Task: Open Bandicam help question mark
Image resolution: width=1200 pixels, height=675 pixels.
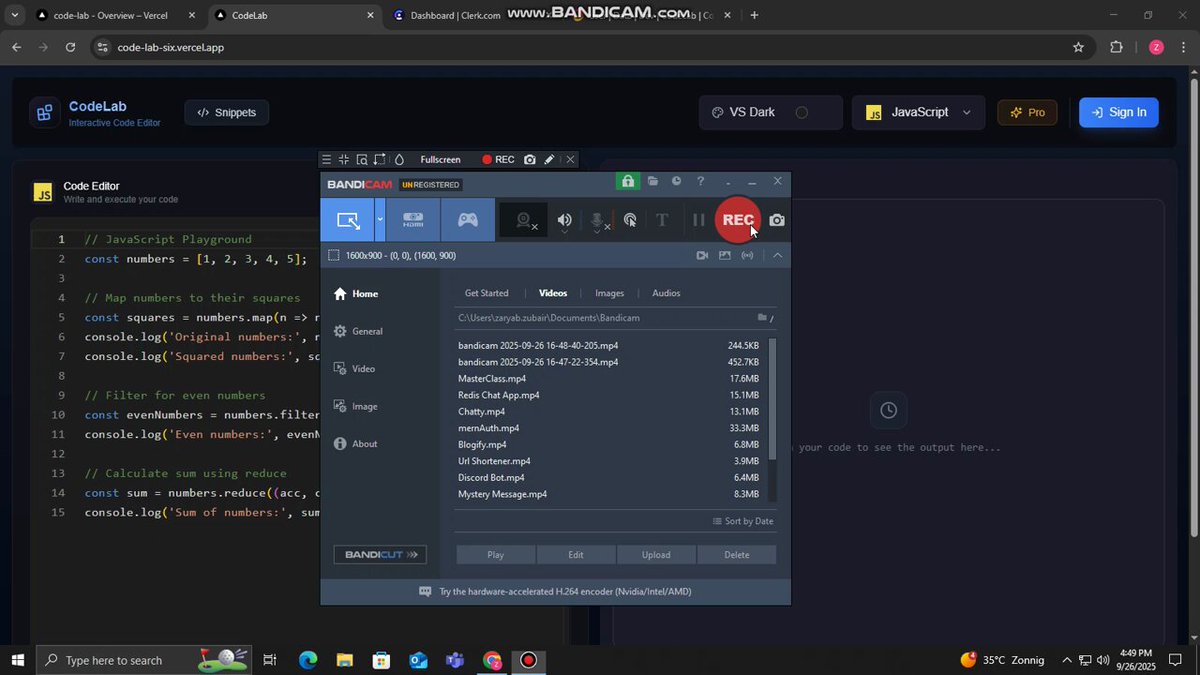Action: [x=701, y=181]
